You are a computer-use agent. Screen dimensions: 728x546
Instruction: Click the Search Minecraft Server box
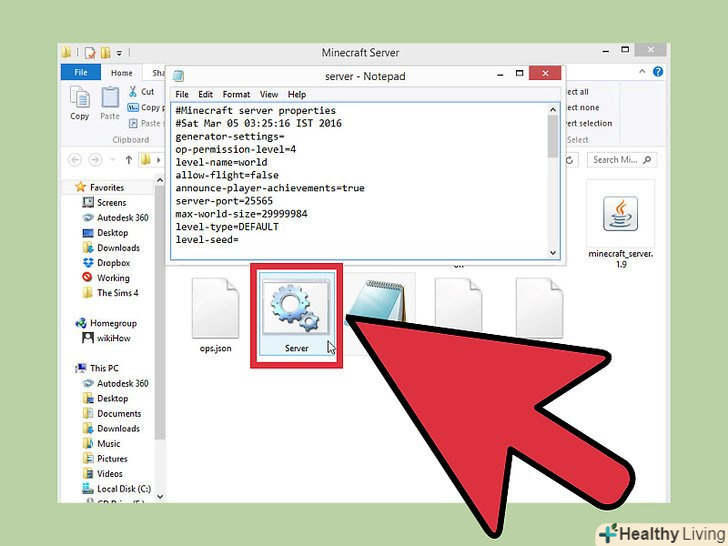[x=622, y=160]
